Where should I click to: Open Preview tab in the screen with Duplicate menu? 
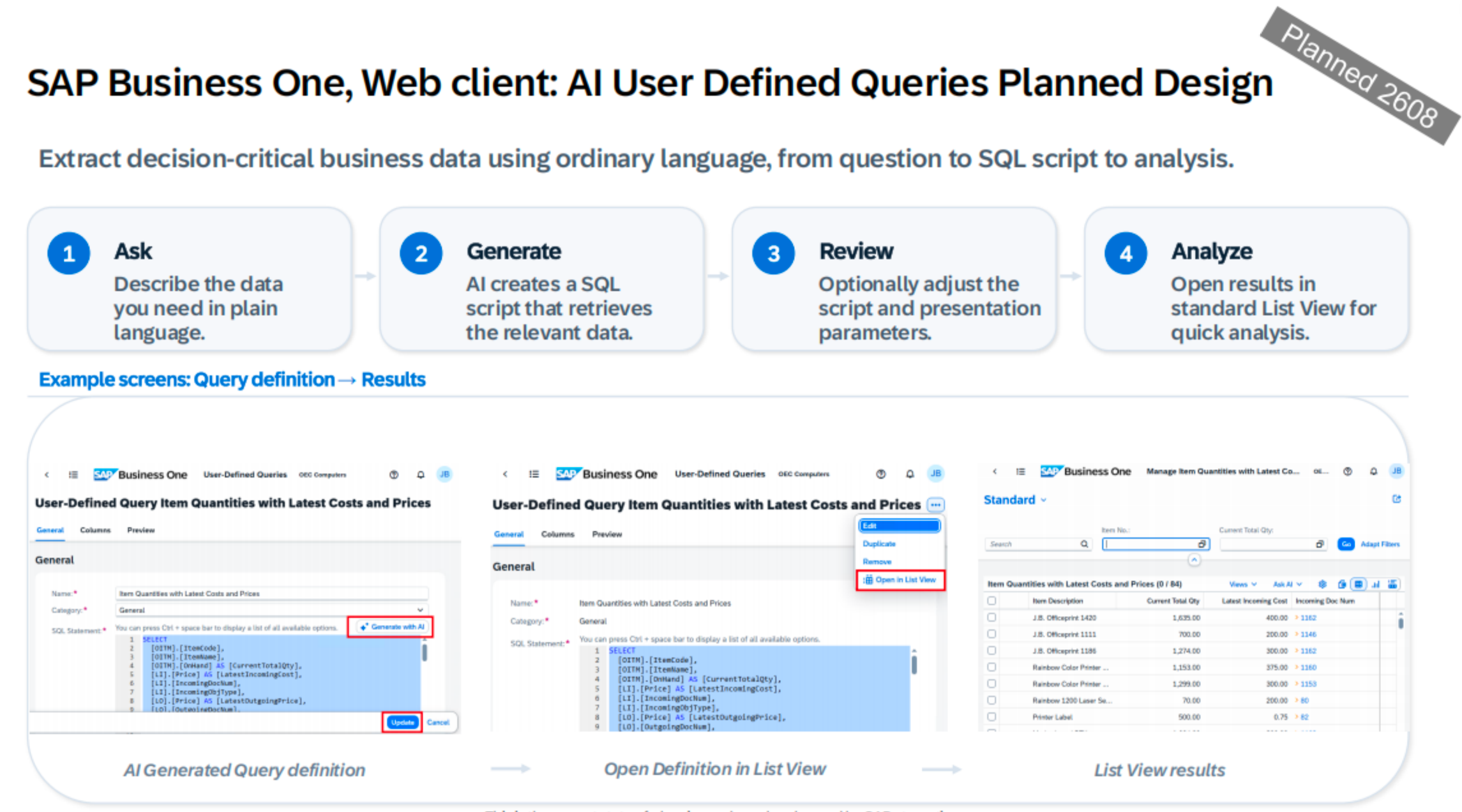[607, 534]
